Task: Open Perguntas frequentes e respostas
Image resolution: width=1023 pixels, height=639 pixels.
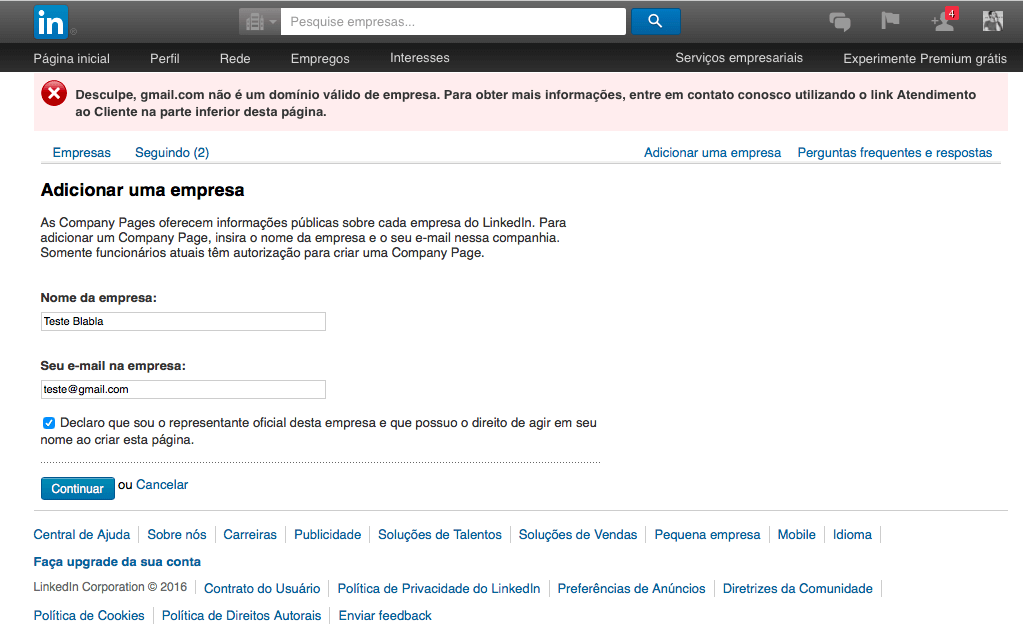Action: (x=894, y=153)
